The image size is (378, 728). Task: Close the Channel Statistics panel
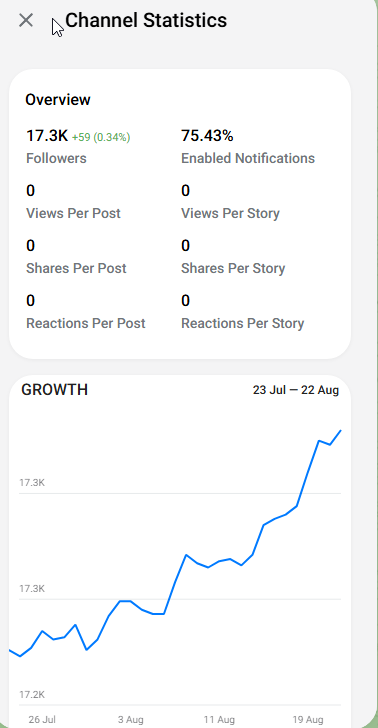click(26, 20)
